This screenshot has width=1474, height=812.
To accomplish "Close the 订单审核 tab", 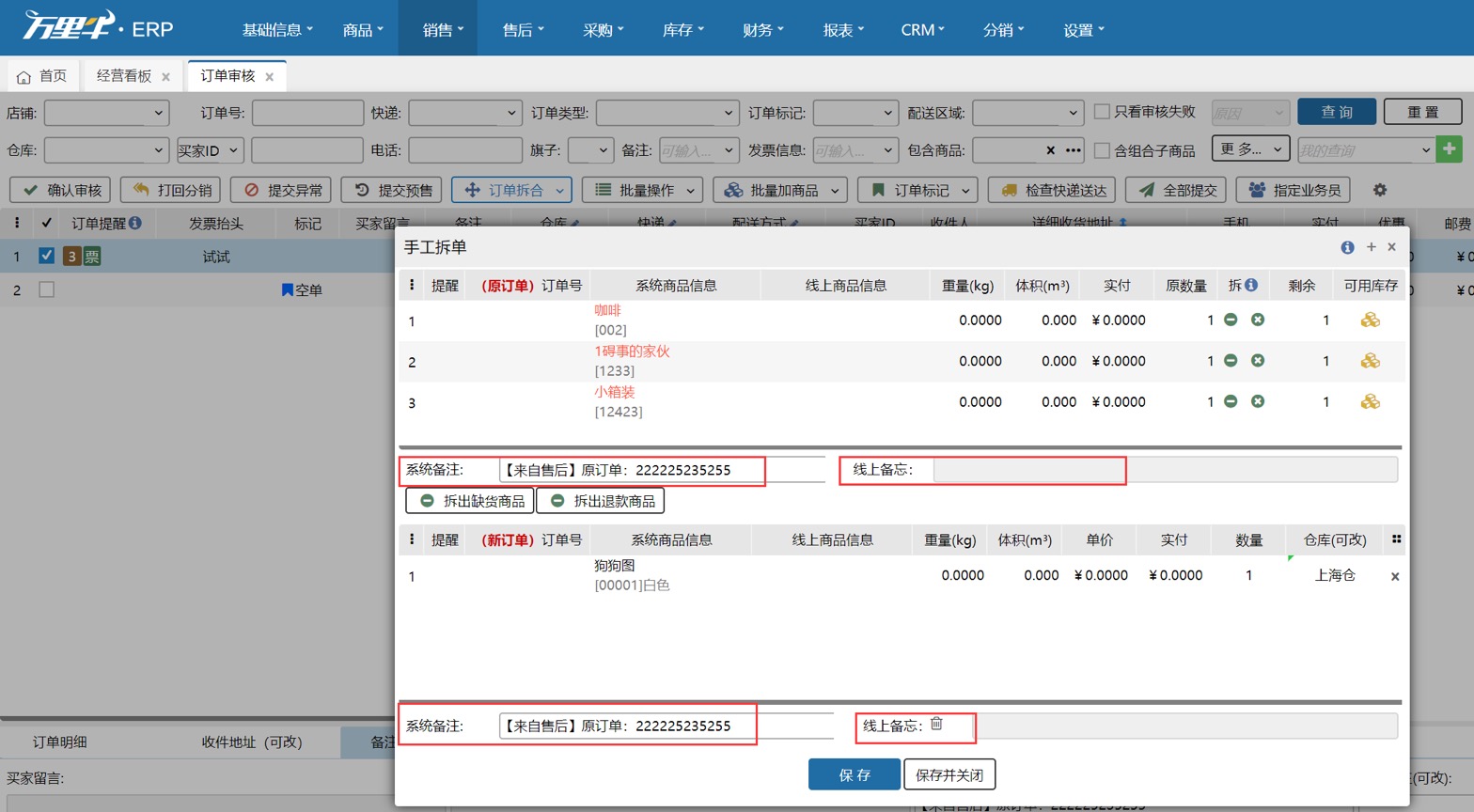I will click(270, 77).
